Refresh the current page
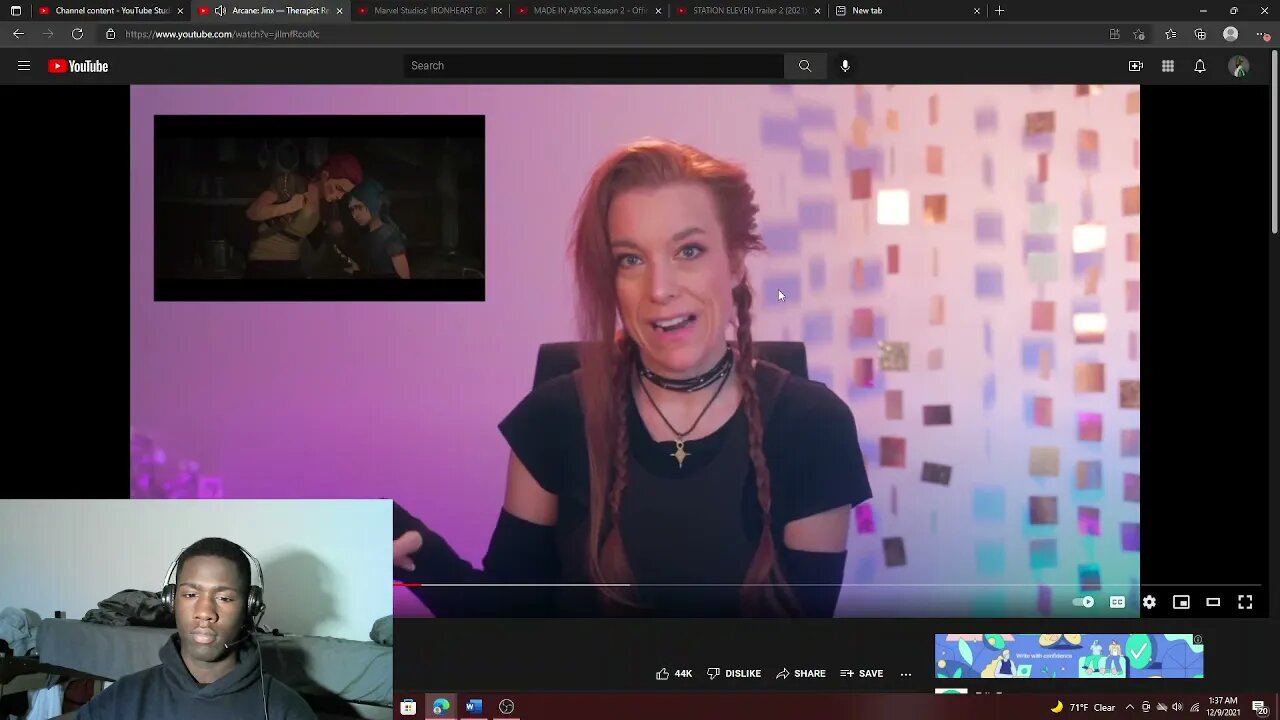Image resolution: width=1280 pixels, height=720 pixels. (x=77, y=34)
